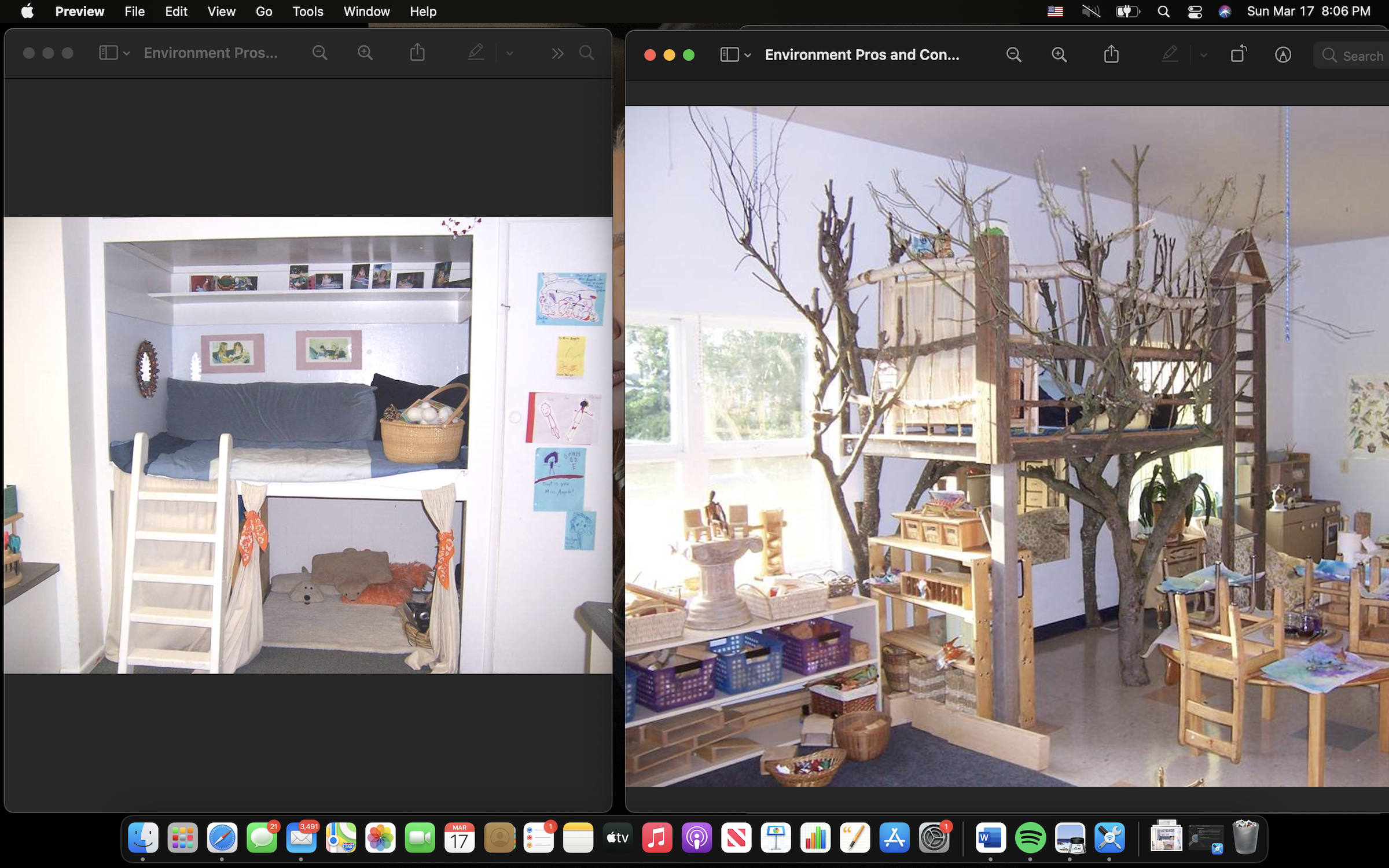Expand sidebar view options in right window
The image size is (1389, 868).
pyautogui.click(x=748, y=56)
